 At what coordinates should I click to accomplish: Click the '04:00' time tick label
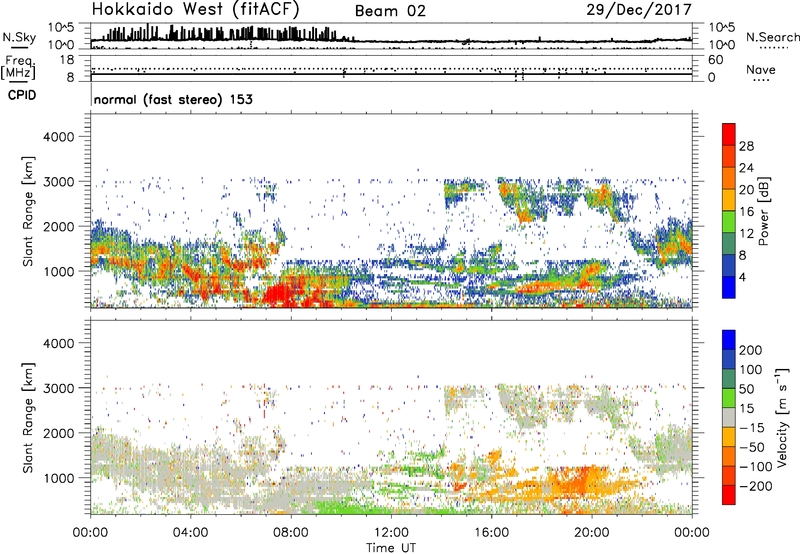190,533
